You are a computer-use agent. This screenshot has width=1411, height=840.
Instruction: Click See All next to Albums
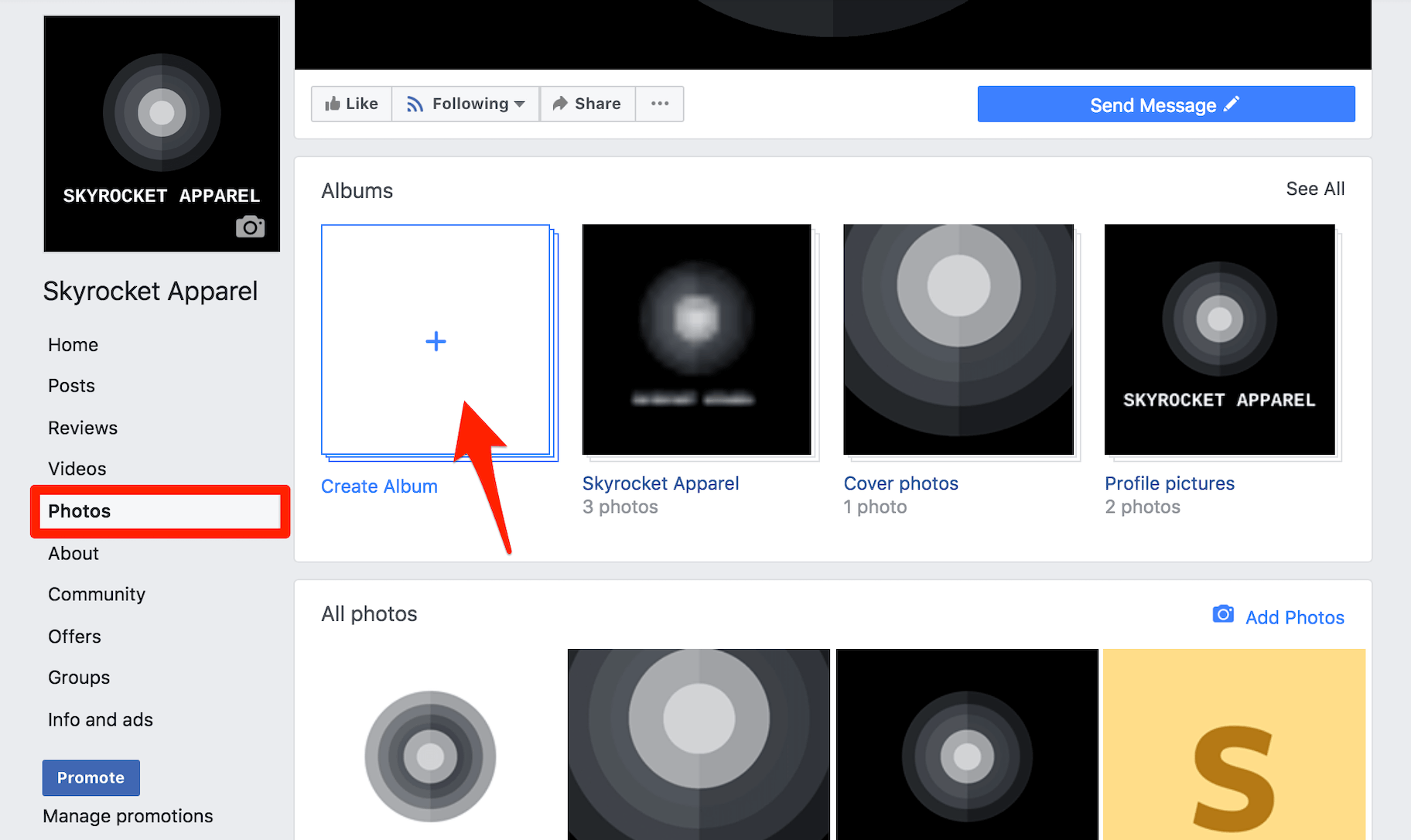pos(1315,188)
